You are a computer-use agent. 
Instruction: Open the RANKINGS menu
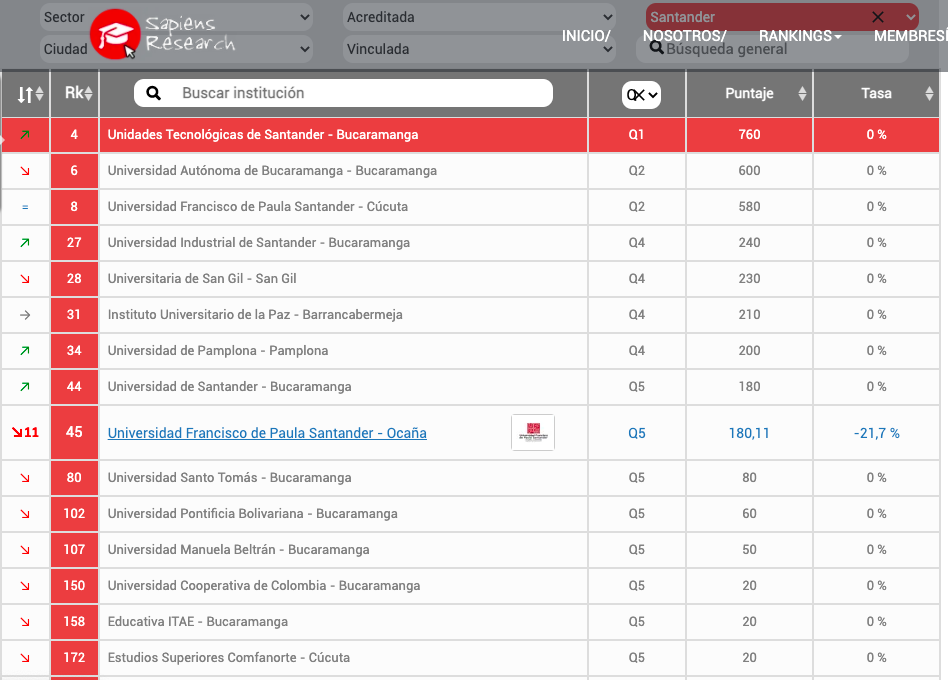[800, 36]
